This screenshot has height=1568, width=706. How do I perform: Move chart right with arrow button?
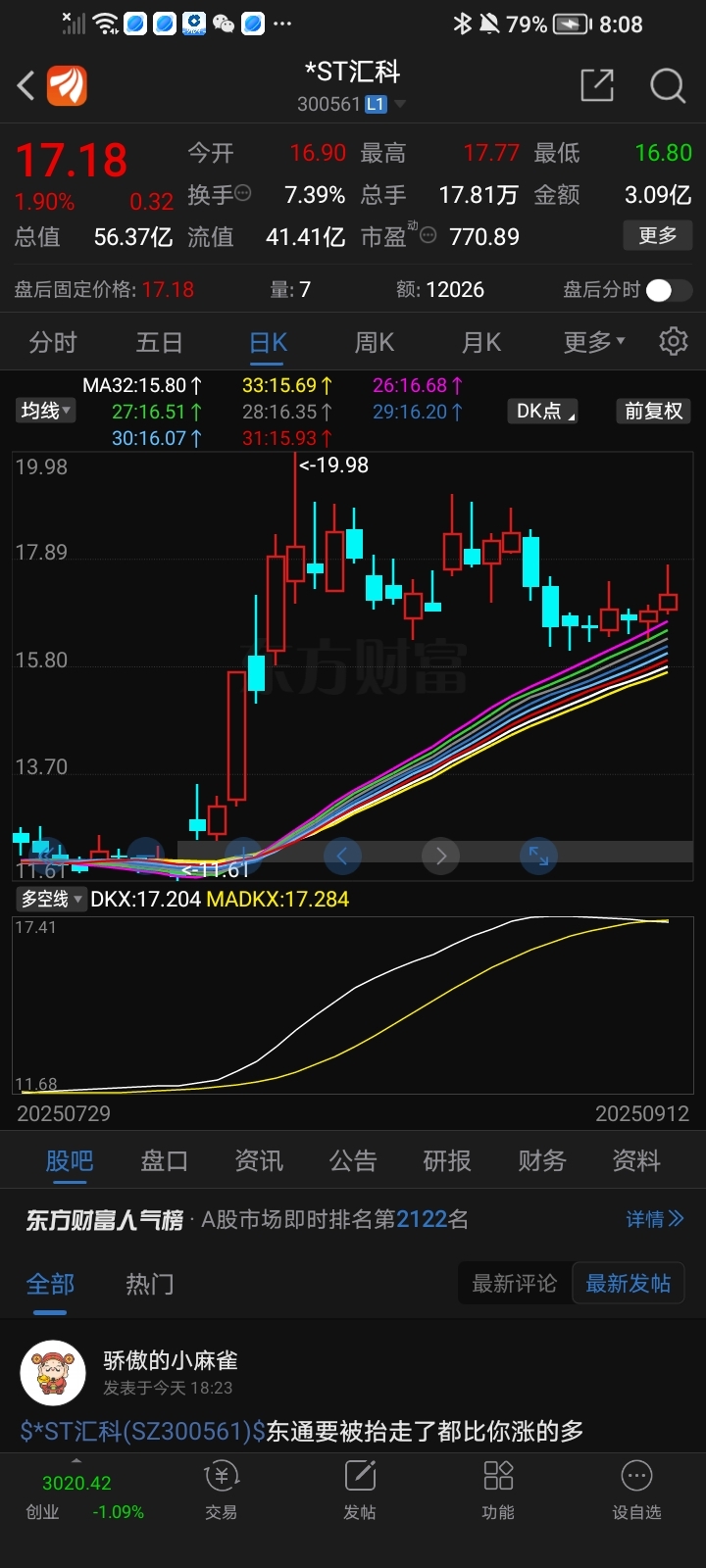pyautogui.click(x=441, y=857)
